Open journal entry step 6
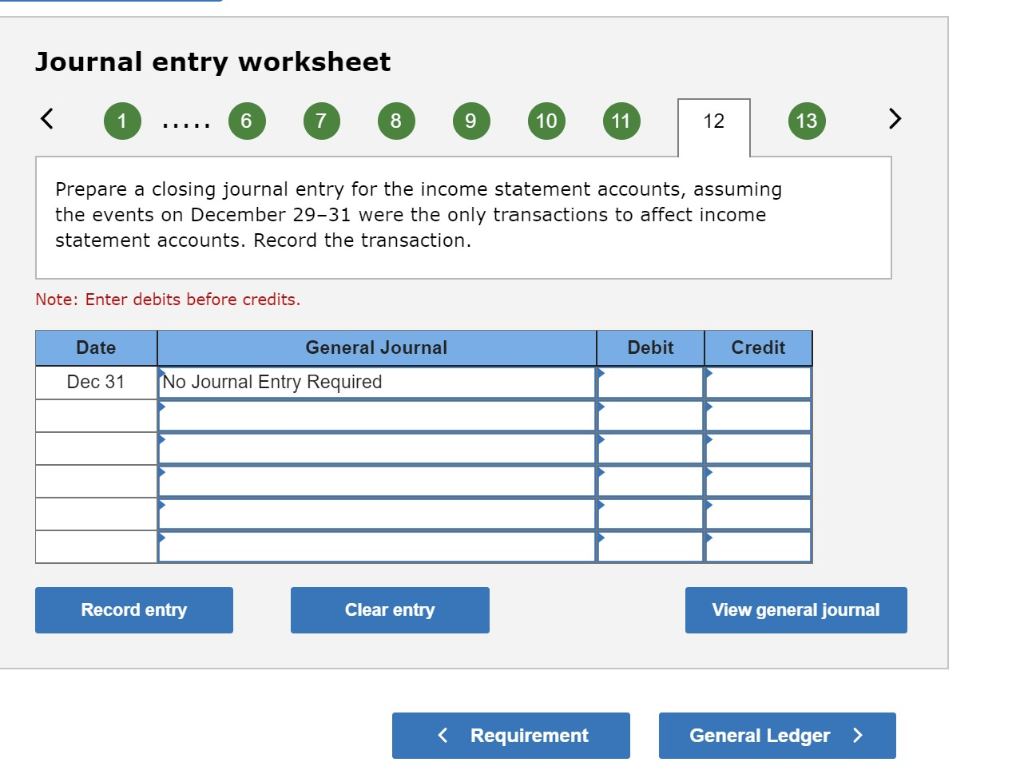The image size is (1024, 778). click(247, 121)
